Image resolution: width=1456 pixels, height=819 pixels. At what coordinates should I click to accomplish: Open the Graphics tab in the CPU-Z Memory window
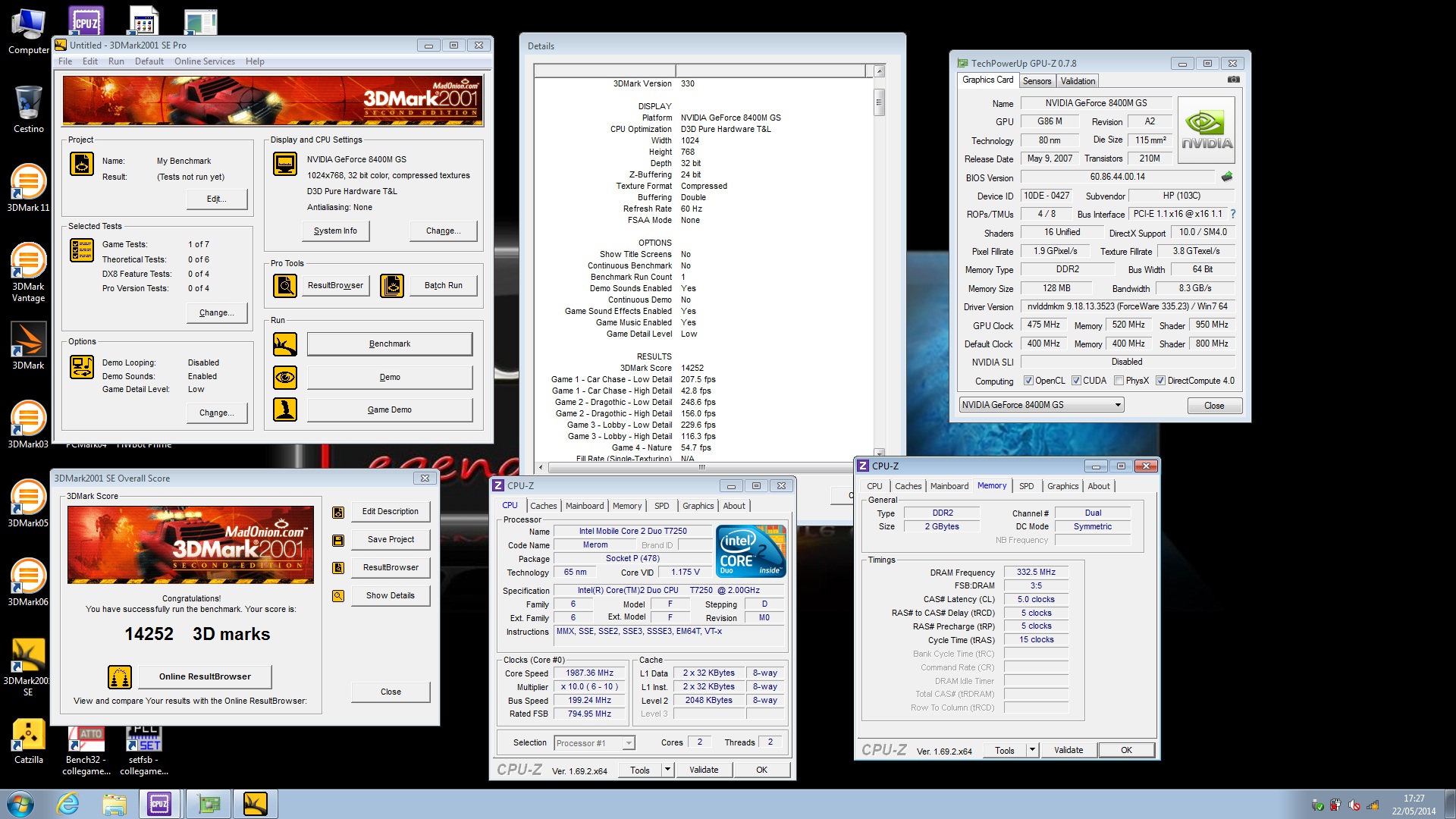click(x=1062, y=486)
